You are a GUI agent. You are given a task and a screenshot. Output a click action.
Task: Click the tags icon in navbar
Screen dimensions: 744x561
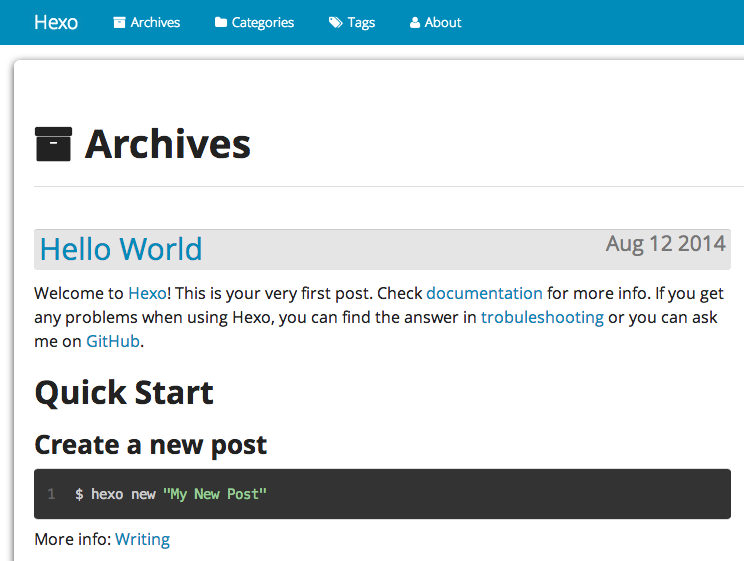tap(335, 22)
